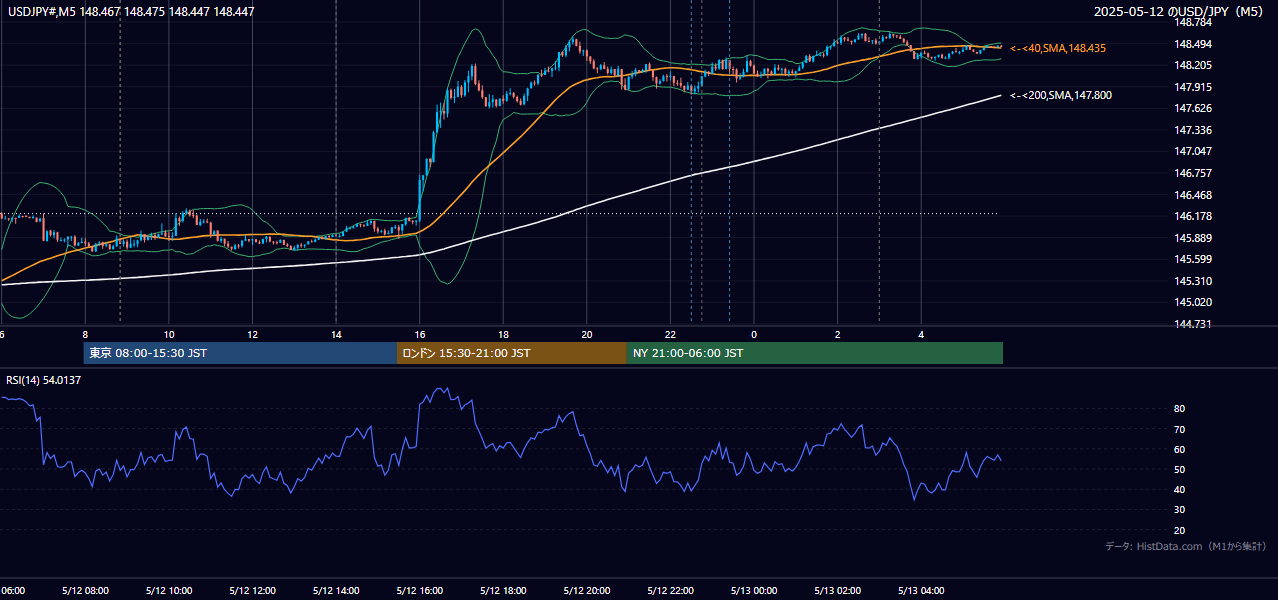Viewport: 1278px width, 600px height.
Task: Click price axis value 147.047
Action: pos(1193,151)
